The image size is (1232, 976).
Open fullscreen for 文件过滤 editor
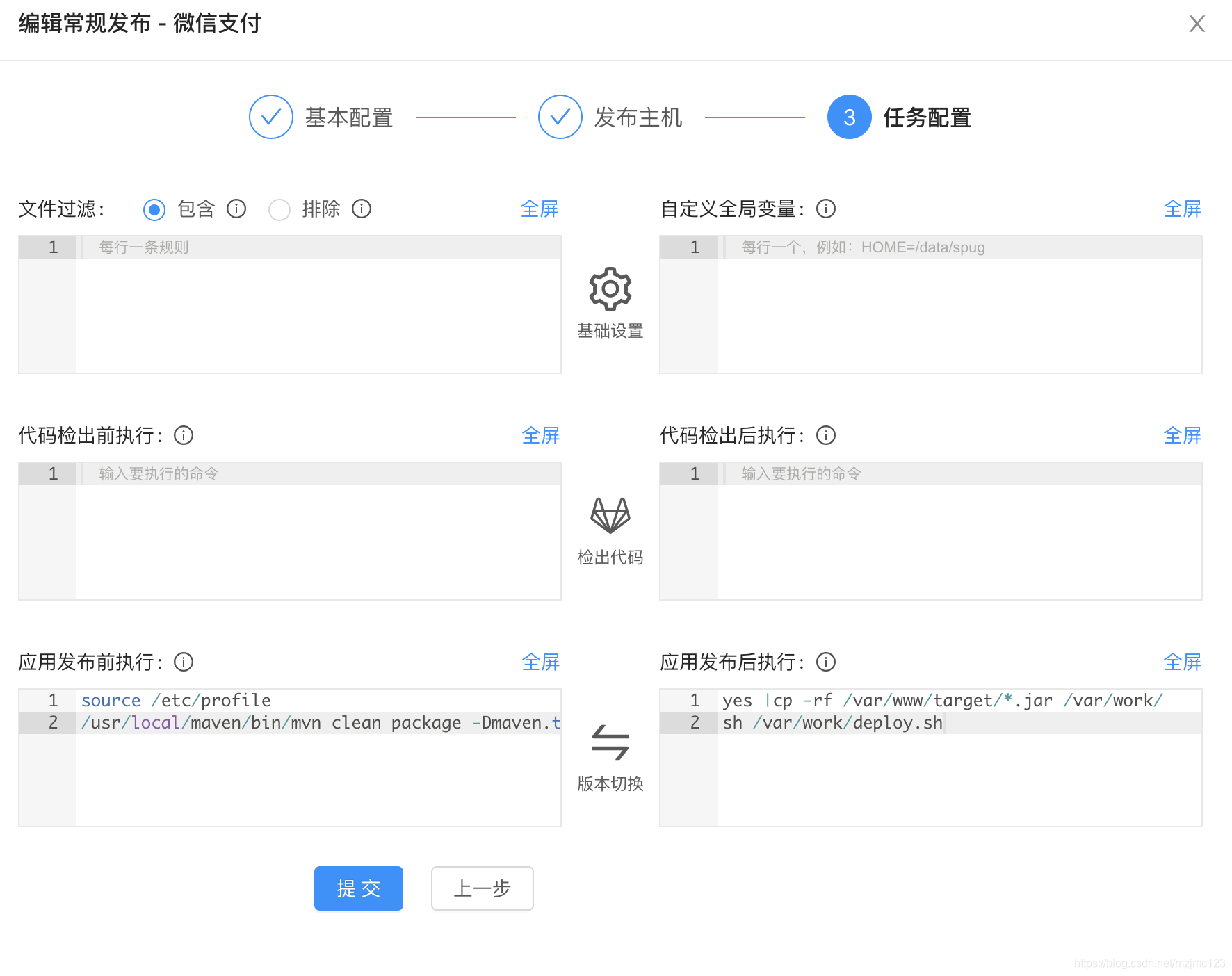click(540, 209)
